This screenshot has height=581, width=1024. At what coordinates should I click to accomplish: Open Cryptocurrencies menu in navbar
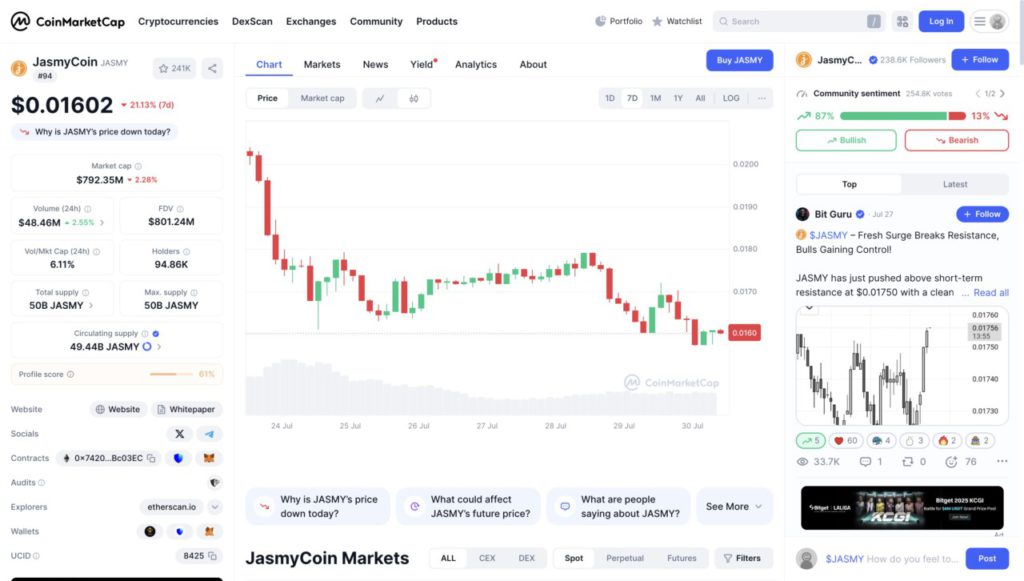coord(178,22)
